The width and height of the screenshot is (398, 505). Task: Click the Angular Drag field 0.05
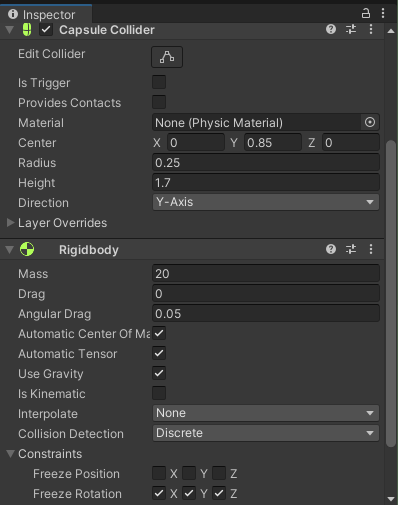[x=266, y=314]
